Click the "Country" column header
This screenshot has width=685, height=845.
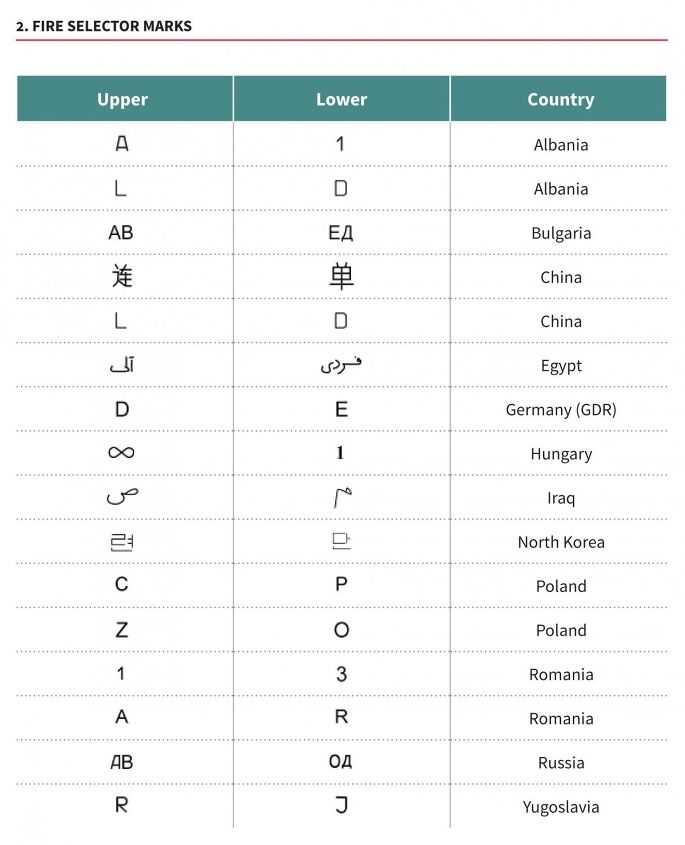(x=560, y=99)
